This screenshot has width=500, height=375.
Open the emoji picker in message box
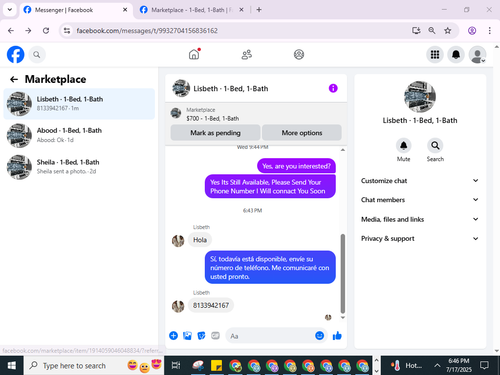point(319,336)
